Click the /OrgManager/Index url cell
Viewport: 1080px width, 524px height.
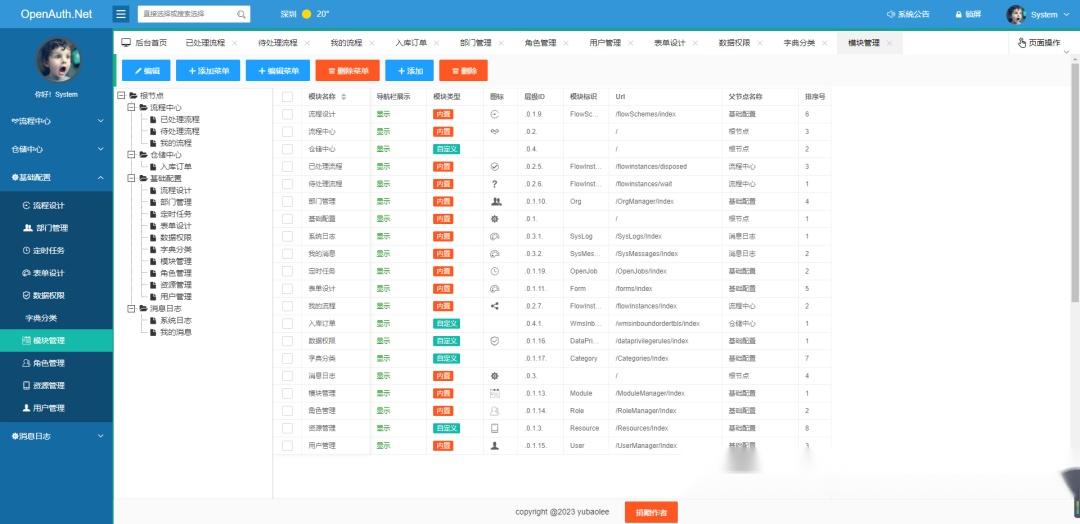666,202
